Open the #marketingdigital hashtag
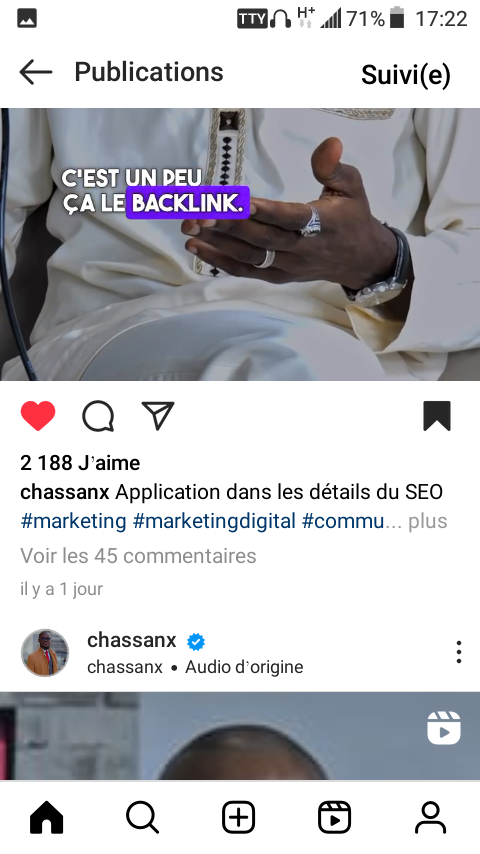 (x=215, y=521)
